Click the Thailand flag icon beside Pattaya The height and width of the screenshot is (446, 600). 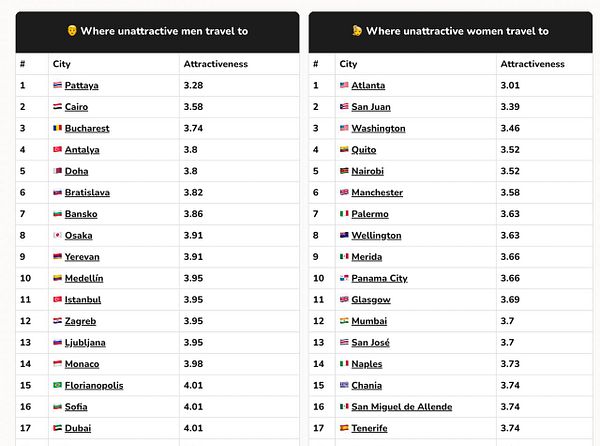(x=57, y=85)
